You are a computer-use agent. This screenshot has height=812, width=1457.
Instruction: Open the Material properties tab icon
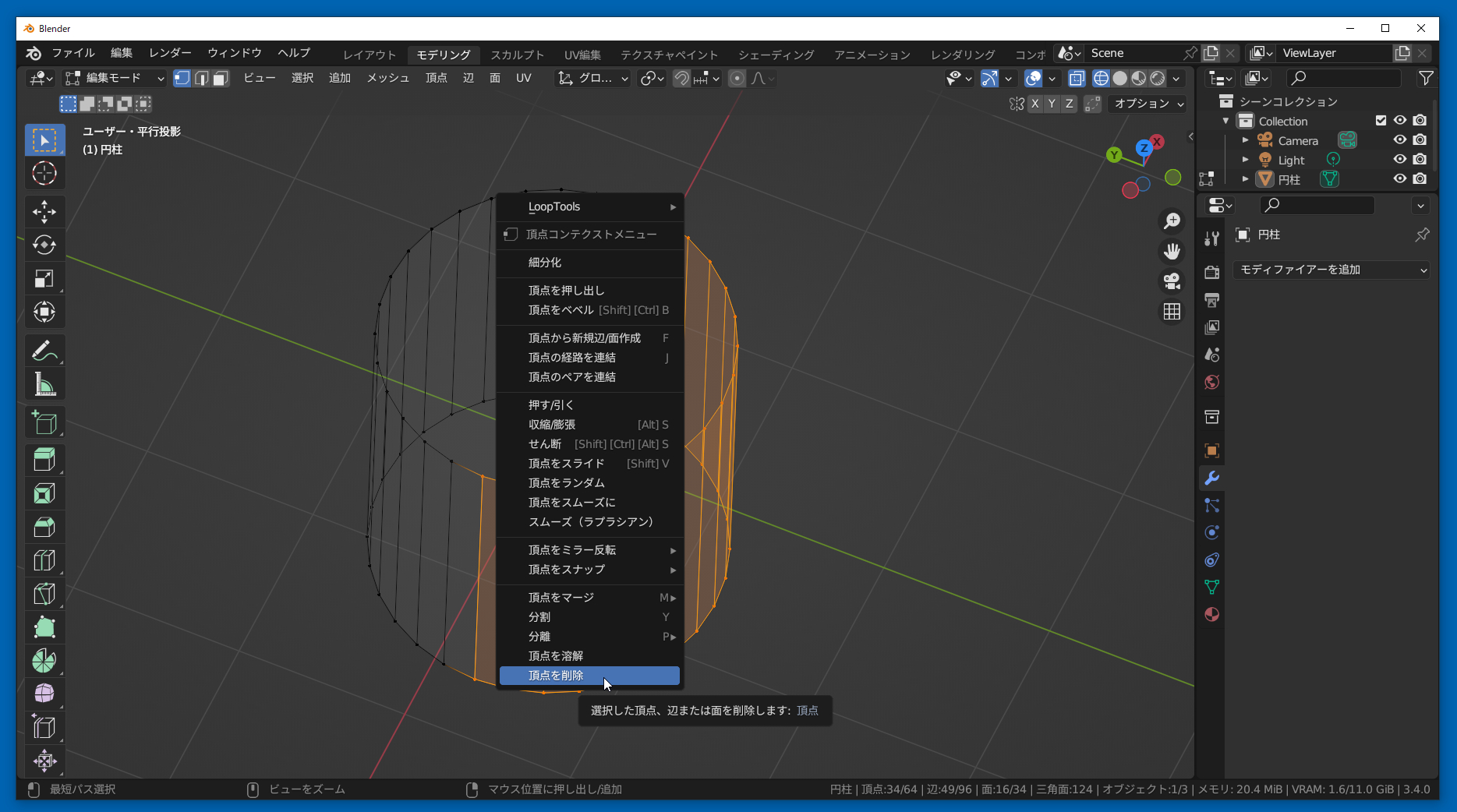1211,614
